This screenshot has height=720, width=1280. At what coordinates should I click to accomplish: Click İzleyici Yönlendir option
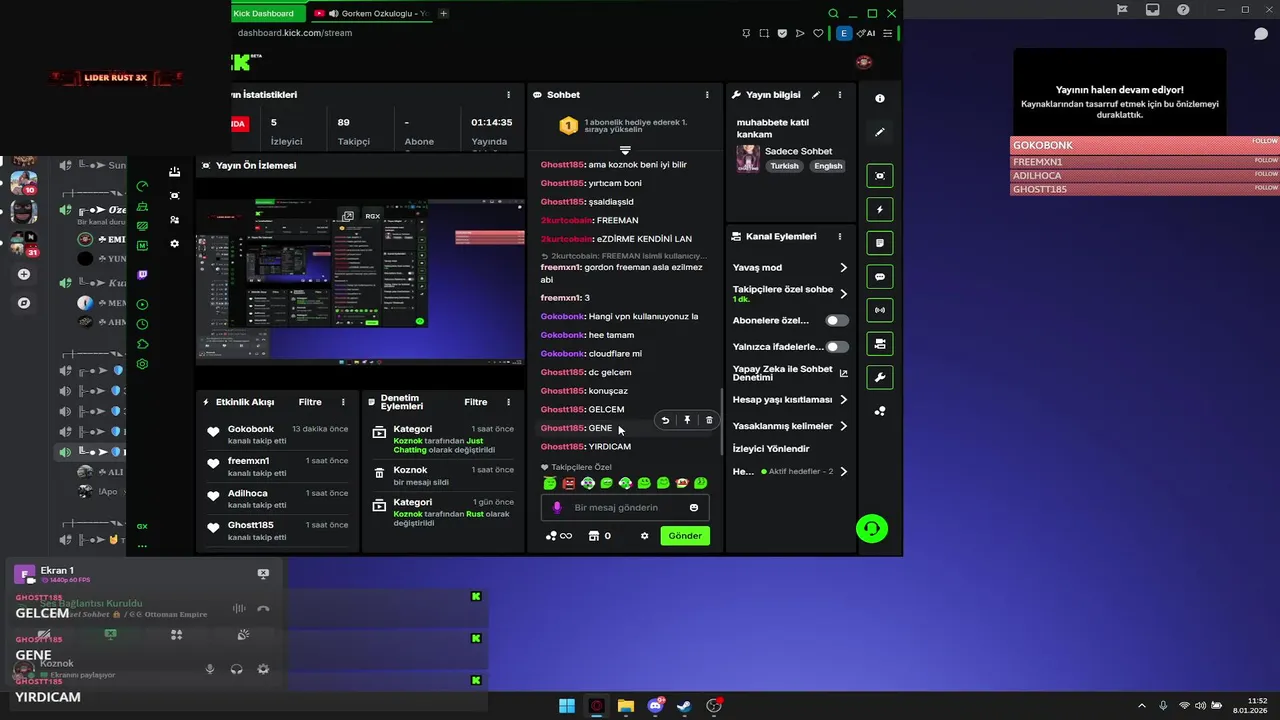(x=771, y=449)
